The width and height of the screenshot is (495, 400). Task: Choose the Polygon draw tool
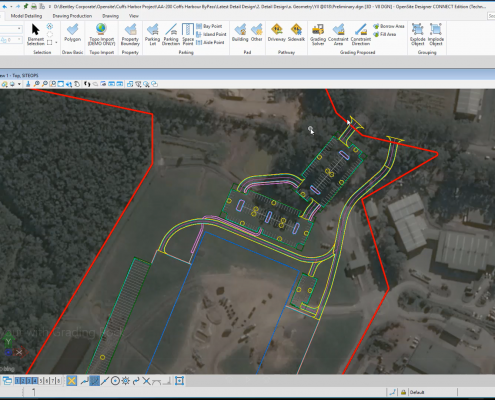point(72,33)
